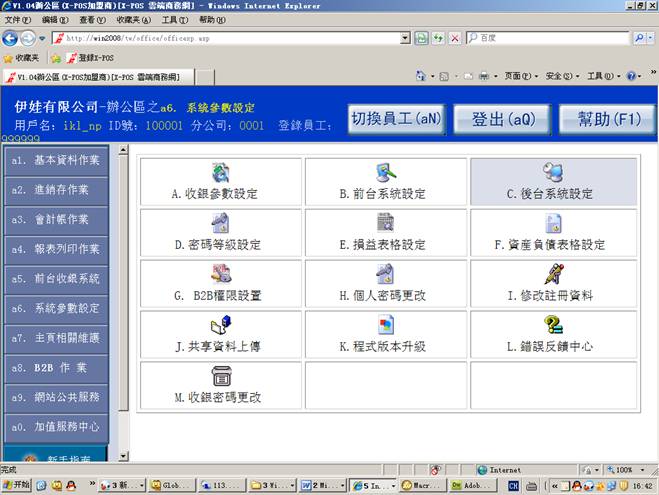Click the J. 共享資料上傳 icon
Viewport: 659px width, 495px height.
(x=221, y=326)
